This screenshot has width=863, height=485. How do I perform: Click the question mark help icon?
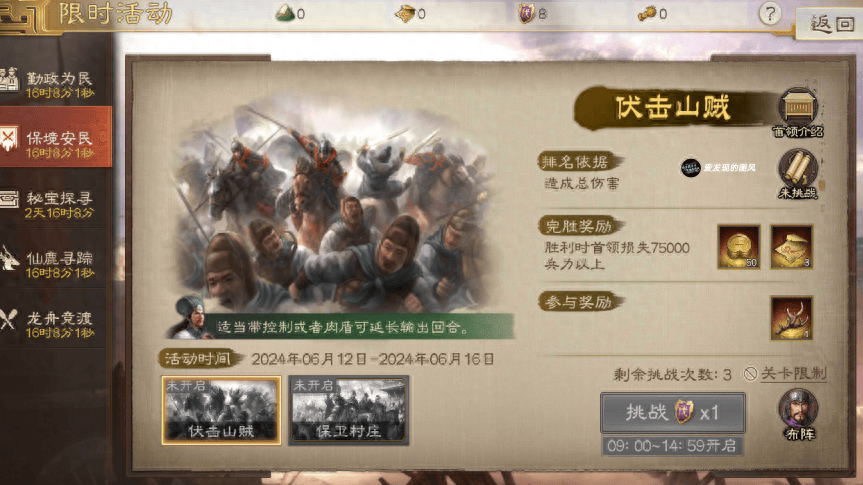[769, 13]
